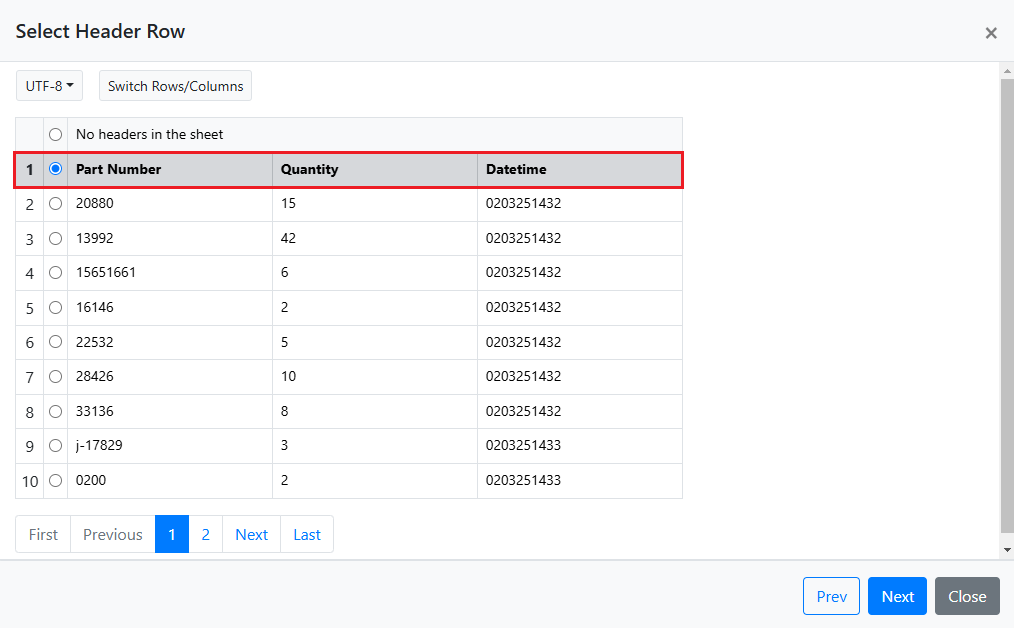
Task: Choose row 2 radio button for 20880
Action: coord(56,203)
